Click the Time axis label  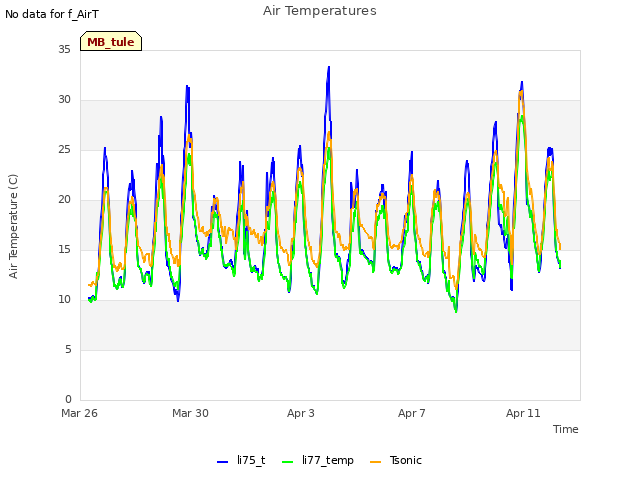coord(566,429)
